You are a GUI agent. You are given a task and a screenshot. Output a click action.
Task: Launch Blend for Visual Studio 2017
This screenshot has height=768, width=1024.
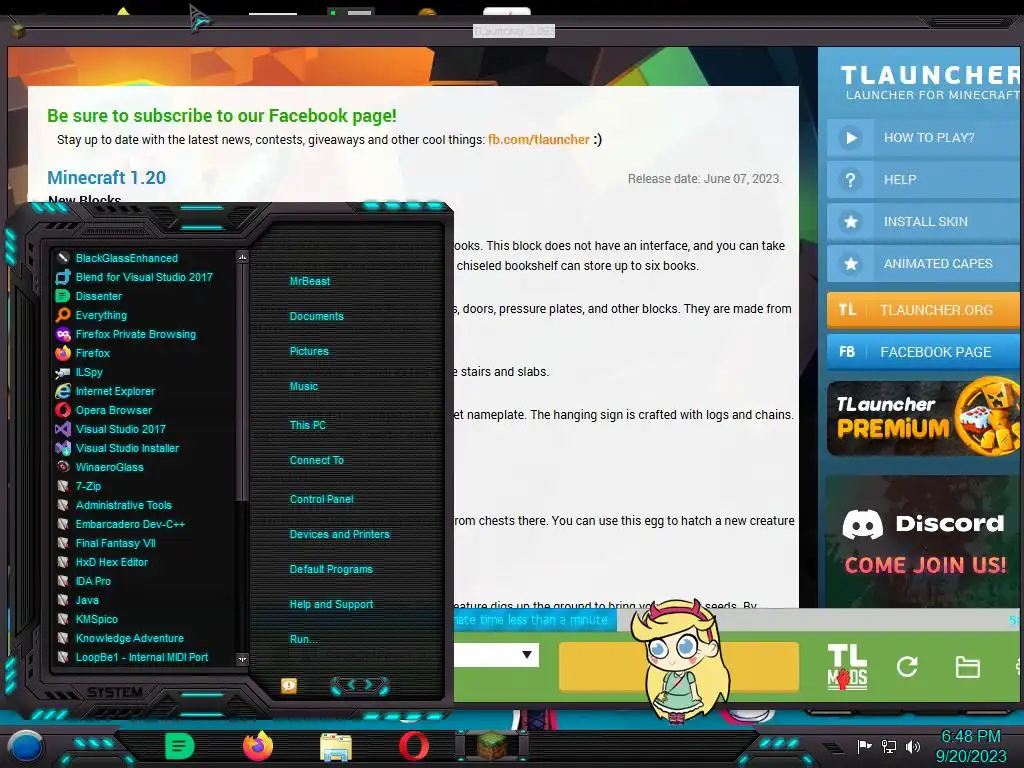(x=135, y=277)
